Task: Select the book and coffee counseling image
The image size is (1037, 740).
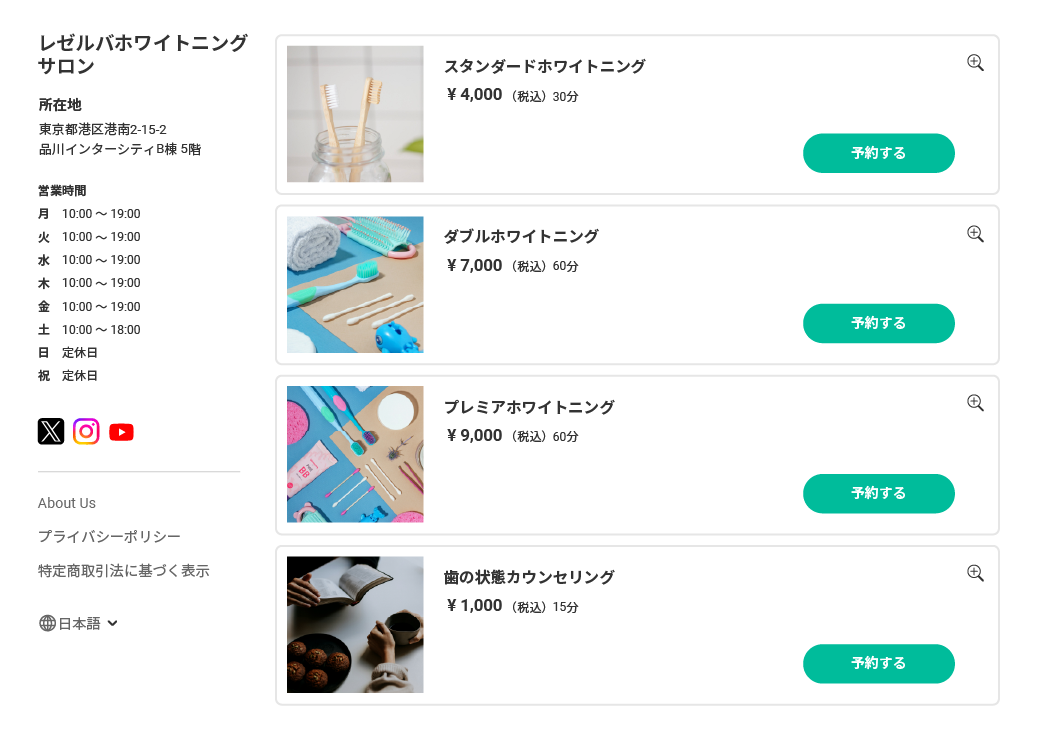Action: [355, 624]
